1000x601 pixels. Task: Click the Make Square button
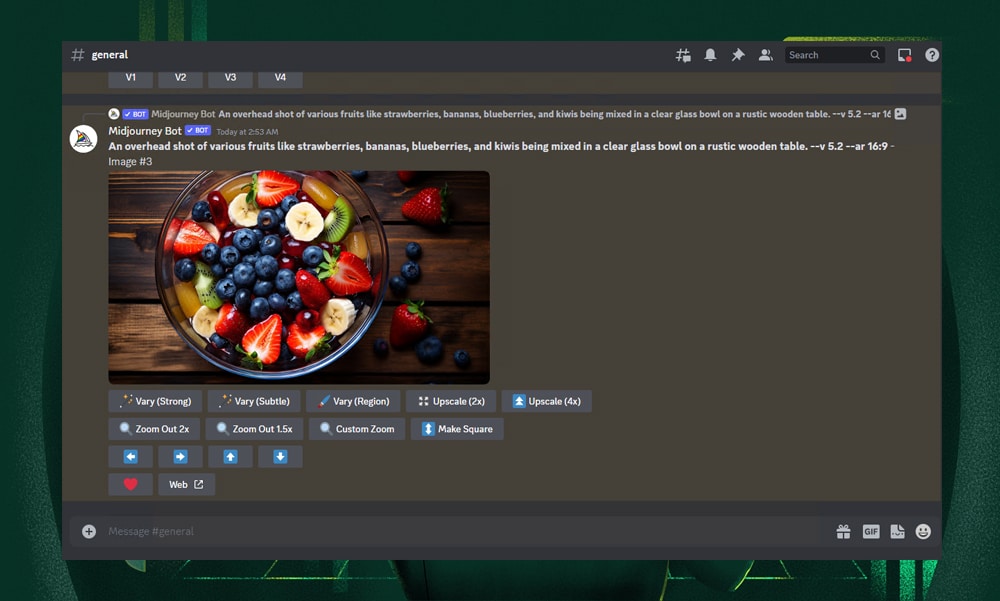pos(457,429)
